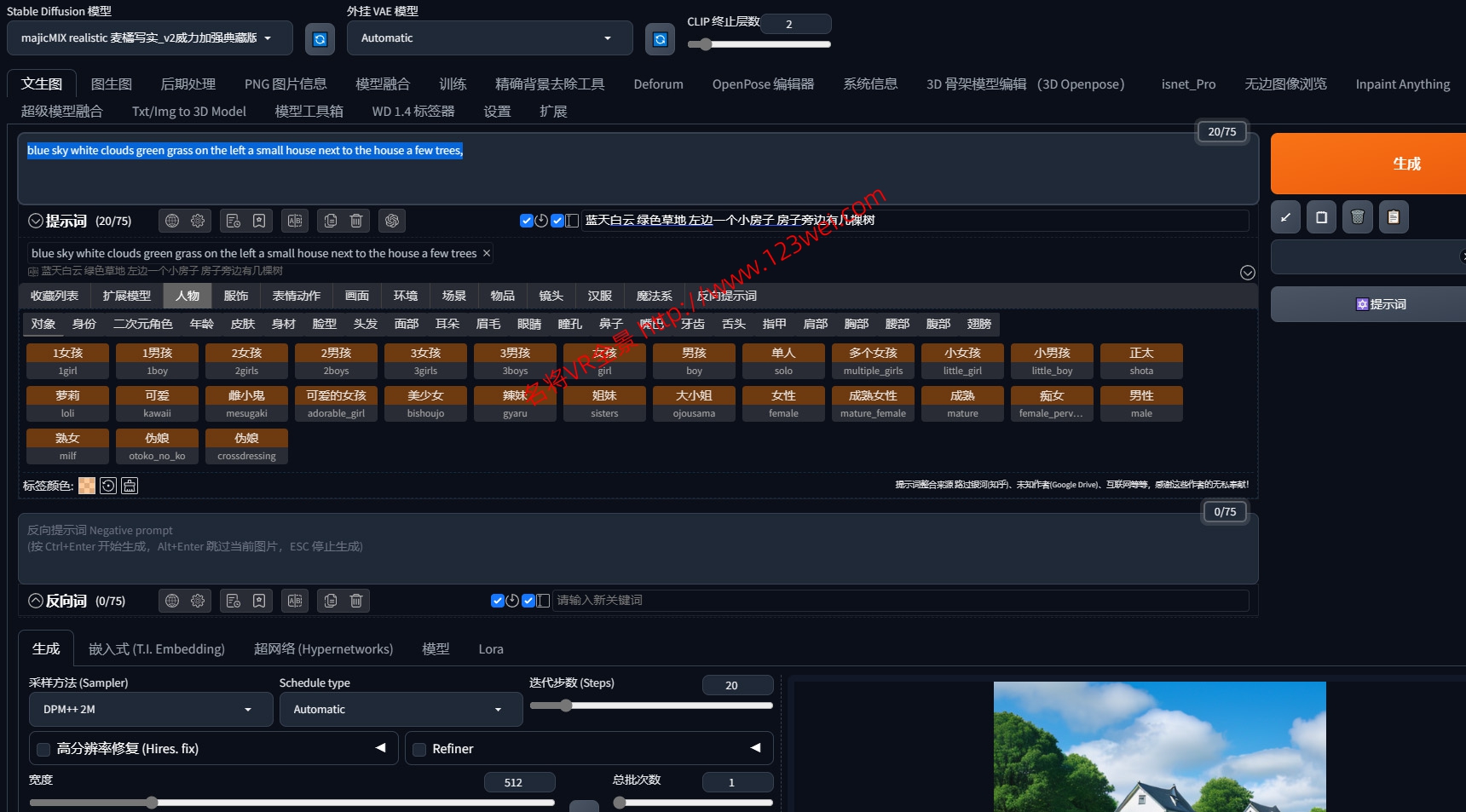Viewport: 1466px width, 812px height.
Task: Click the globe language icon beside 提示词
Action: point(172,221)
